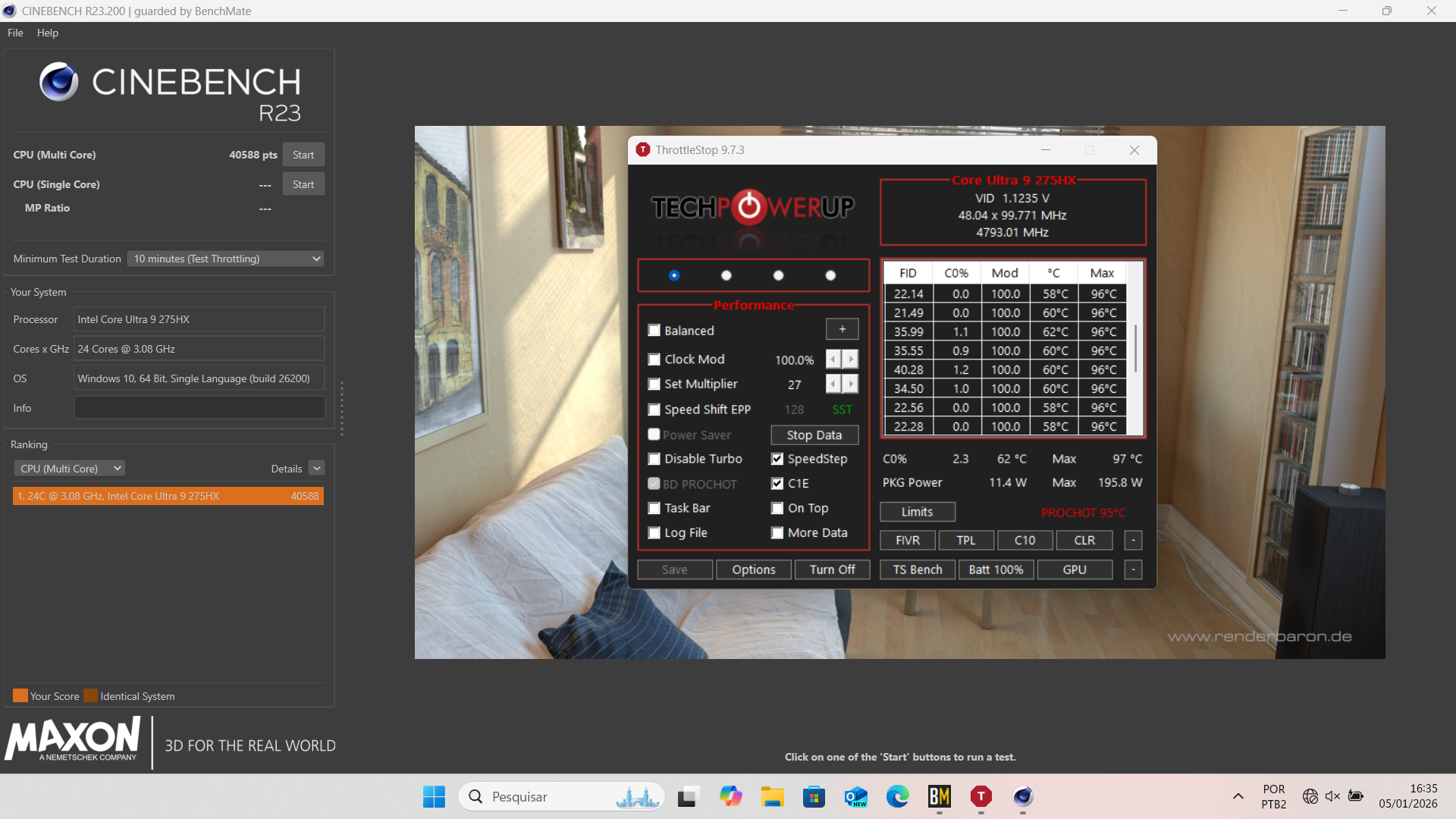Open the Minimum Test Duration dropdown

click(x=225, y=259)
